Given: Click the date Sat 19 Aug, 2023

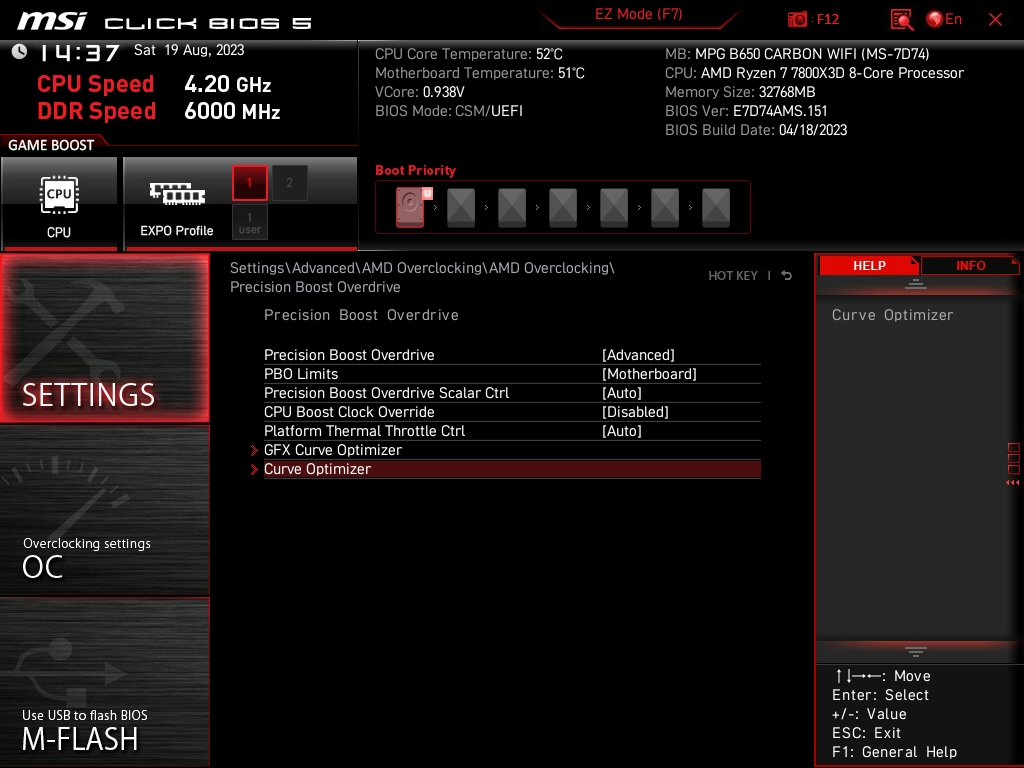Looking at the screenshot, I should [x=189, y=50].
